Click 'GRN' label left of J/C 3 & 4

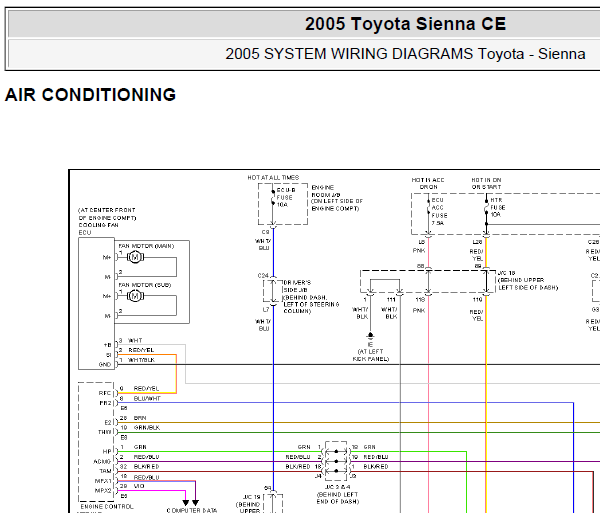coord(304,447)
